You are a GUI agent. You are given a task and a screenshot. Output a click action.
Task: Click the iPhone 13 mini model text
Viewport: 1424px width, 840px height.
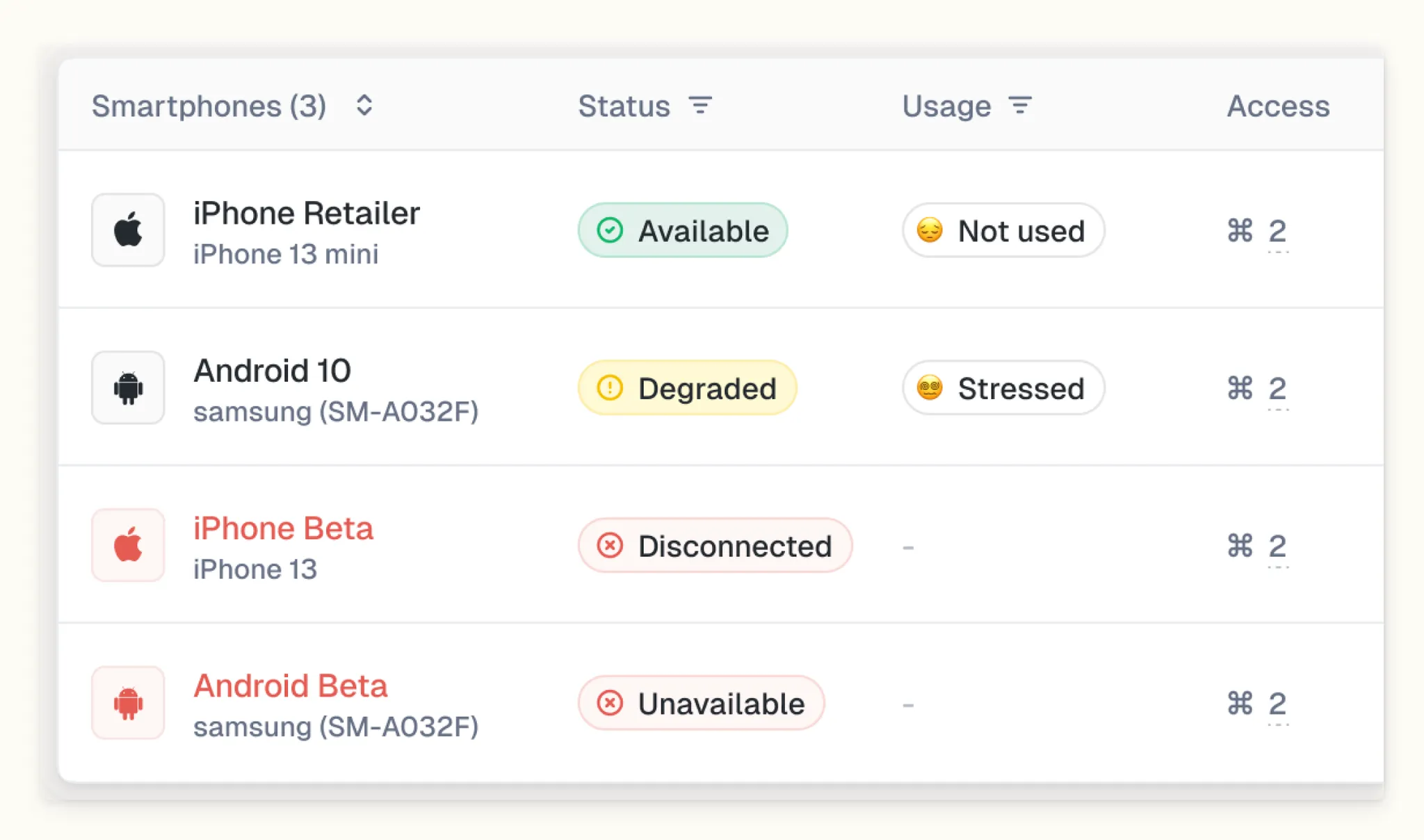click(x=286, y=255)
